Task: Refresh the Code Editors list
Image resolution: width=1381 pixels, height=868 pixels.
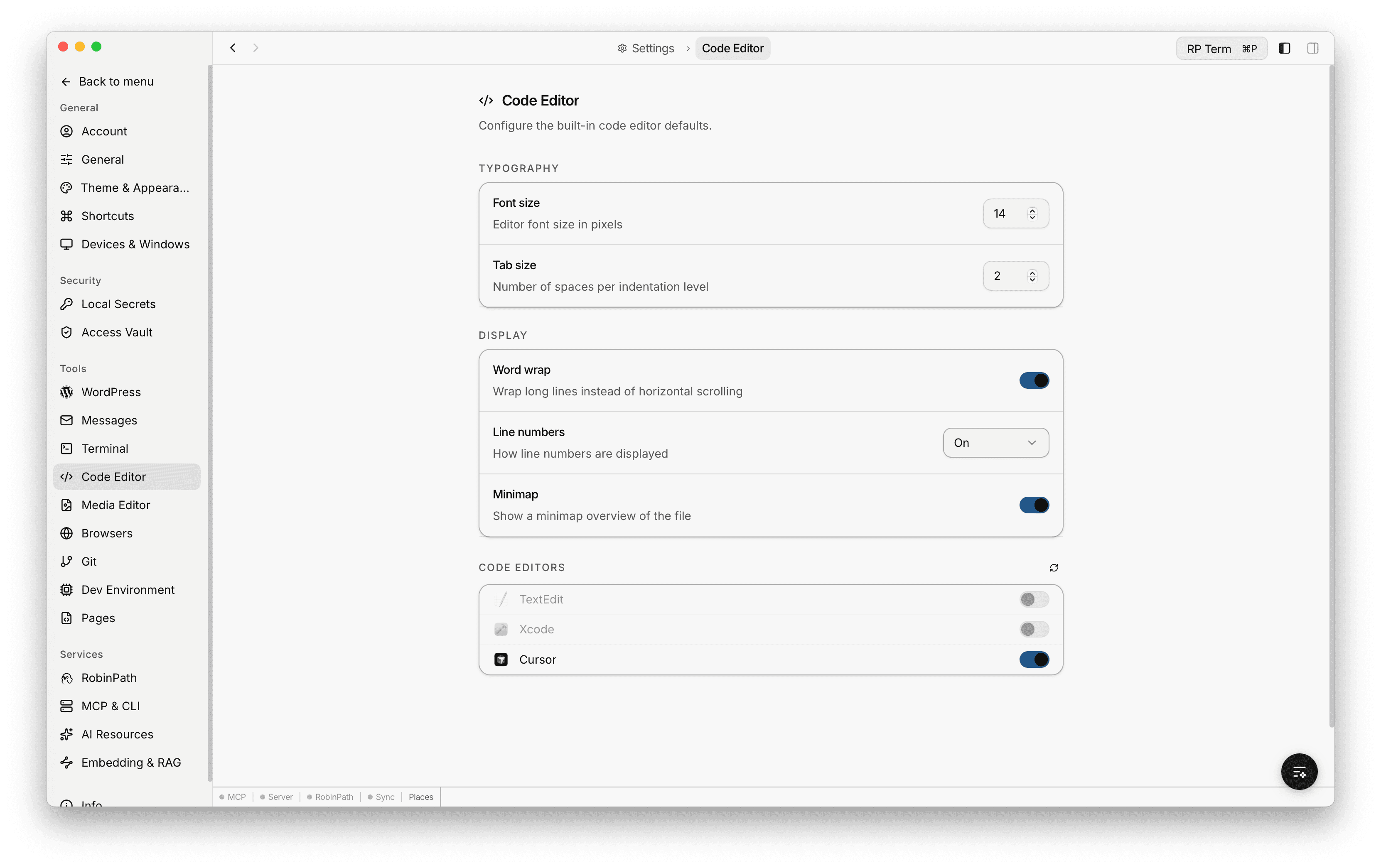Action: click(x=1054, y=568)
